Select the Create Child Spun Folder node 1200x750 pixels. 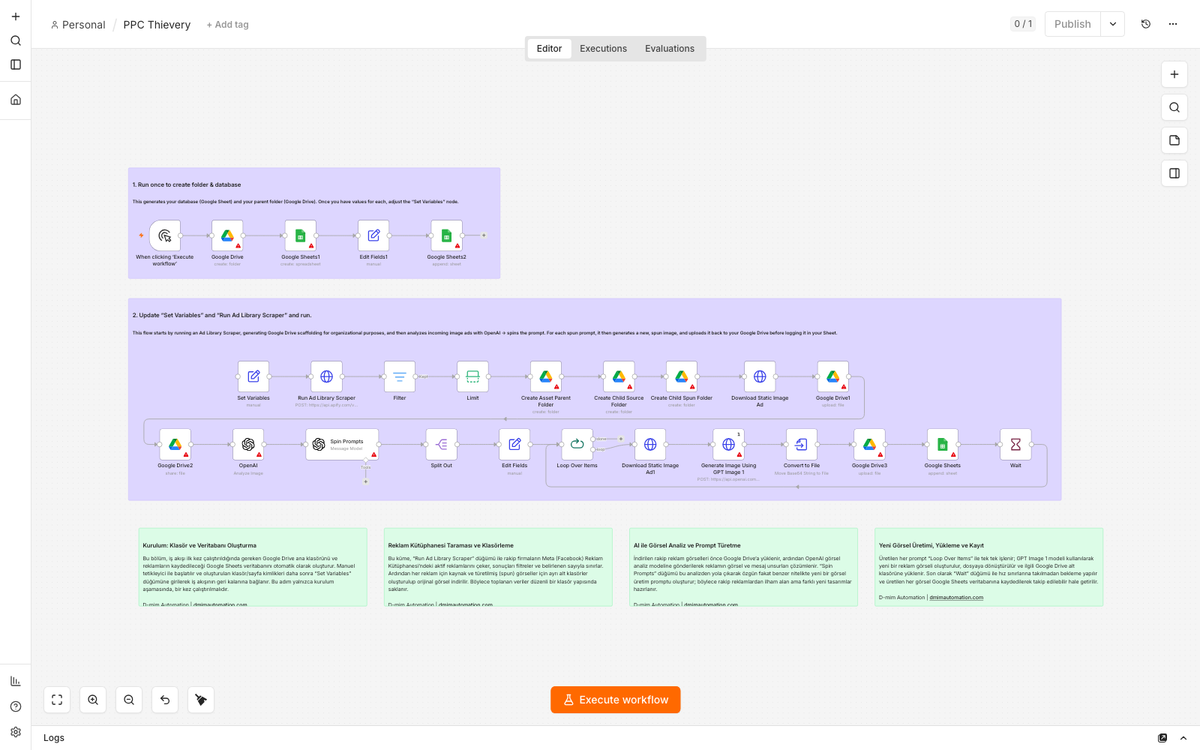(x=681, y=377)
